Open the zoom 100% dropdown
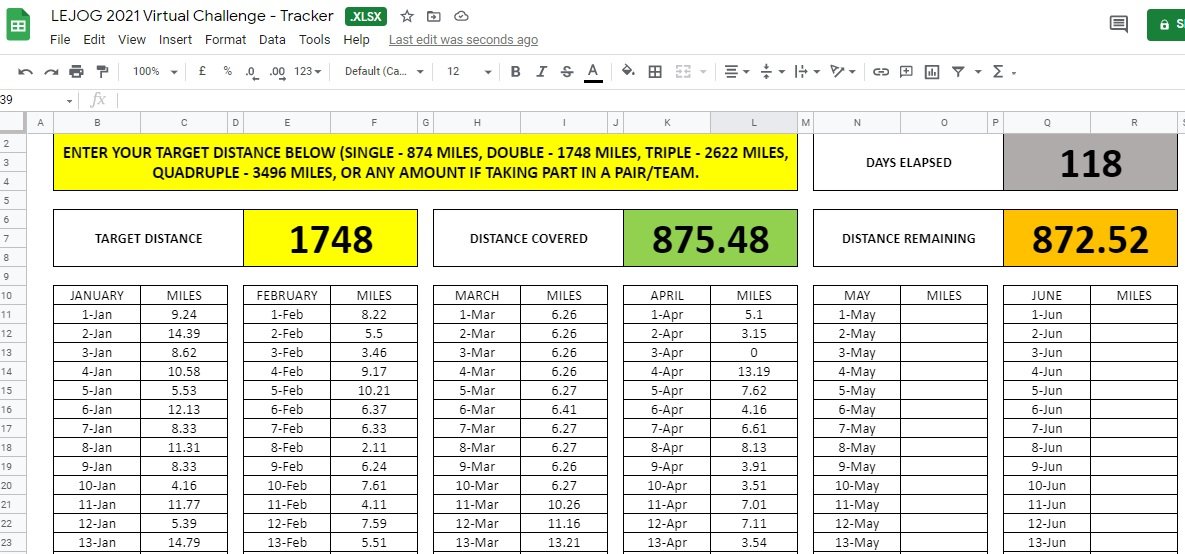The height and width of the screenshot is (554, 1185). pyautogui.click(x=155, y=71)
